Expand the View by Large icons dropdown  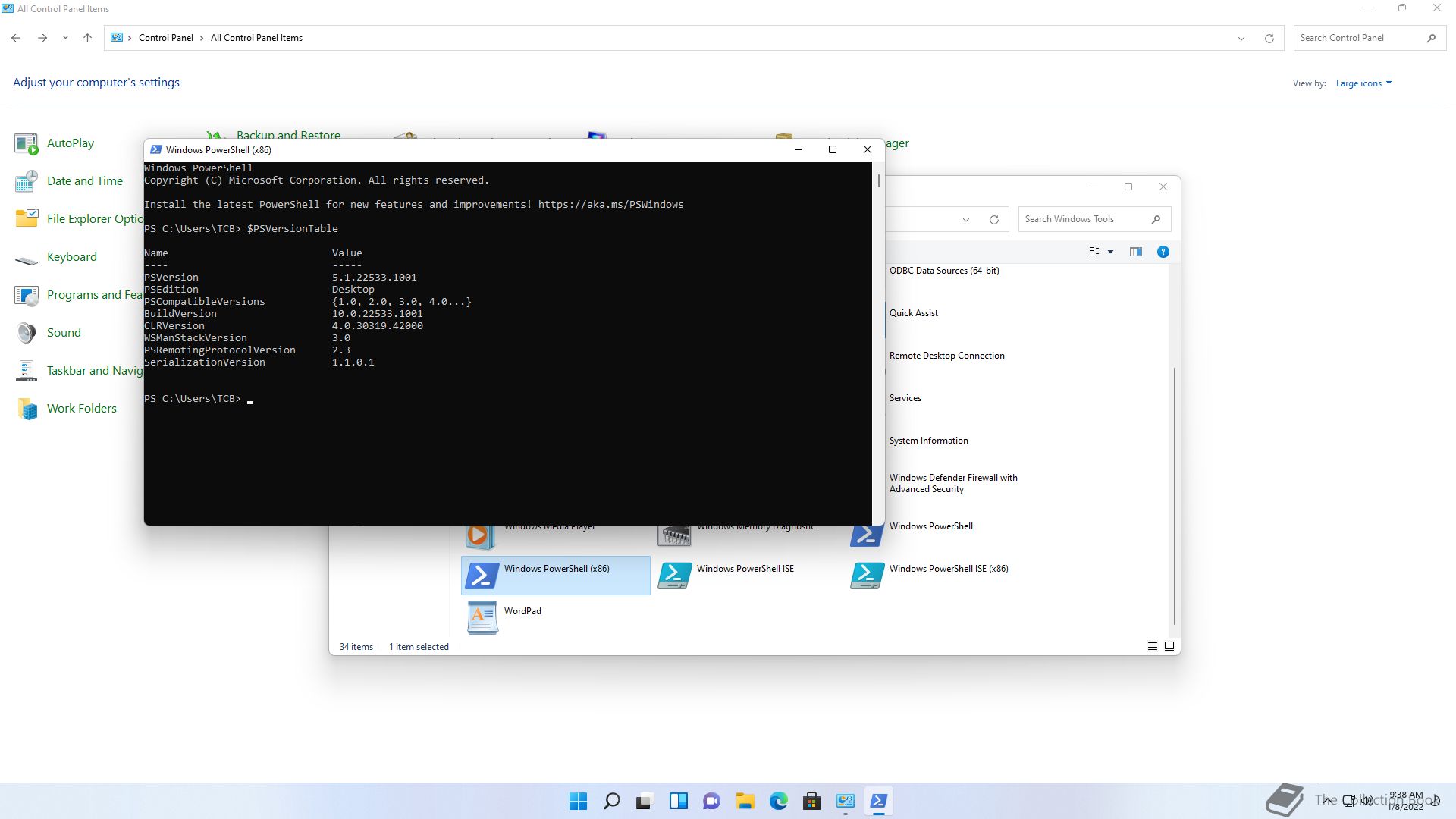pyautogui.click(x=1363, y=83)
